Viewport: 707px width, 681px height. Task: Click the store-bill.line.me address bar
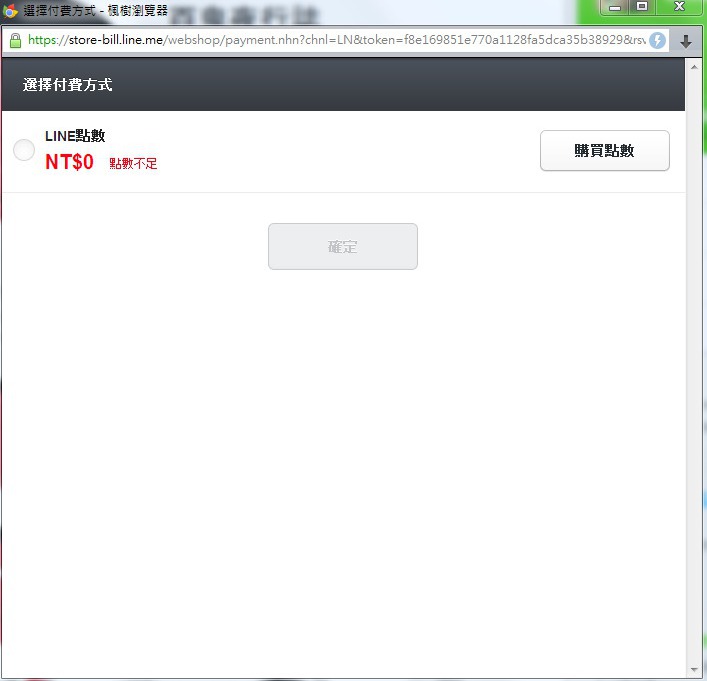coord(336,40)
